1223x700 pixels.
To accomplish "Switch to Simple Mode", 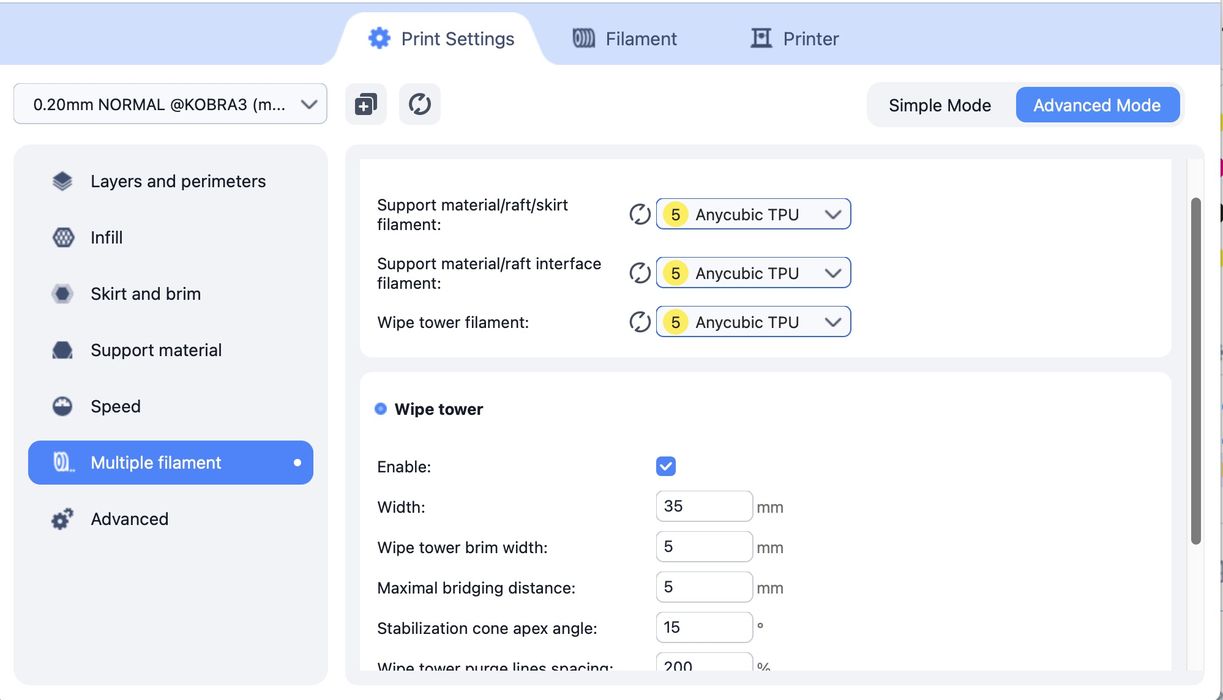I will (x=939, y=105).
